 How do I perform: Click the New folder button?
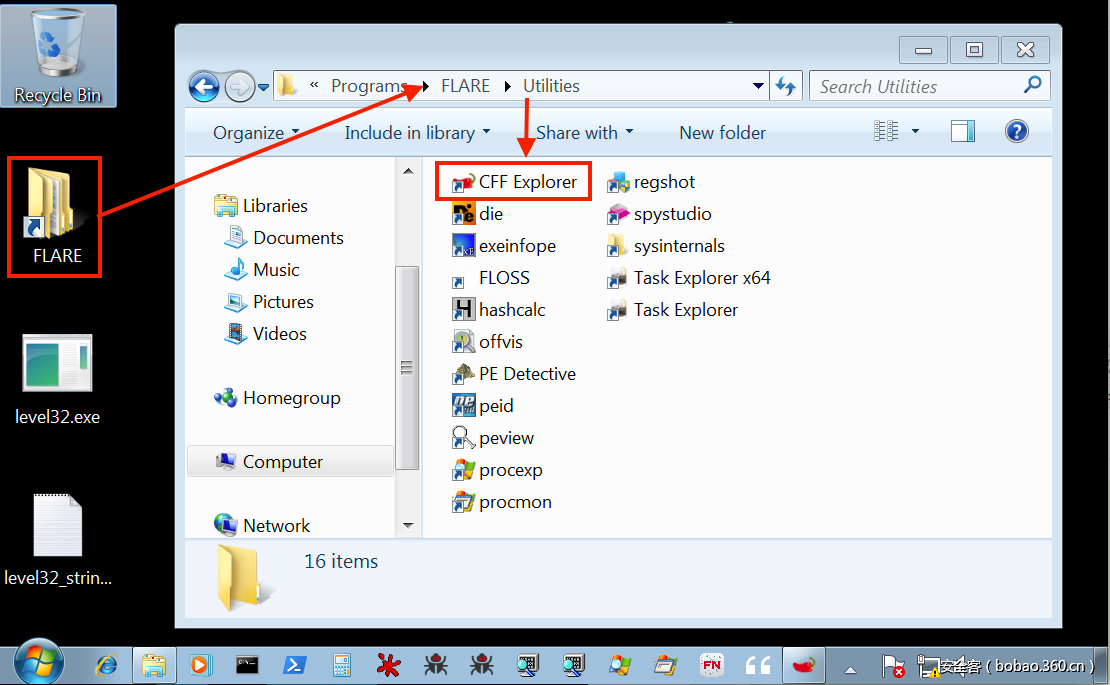pos(722,133)
